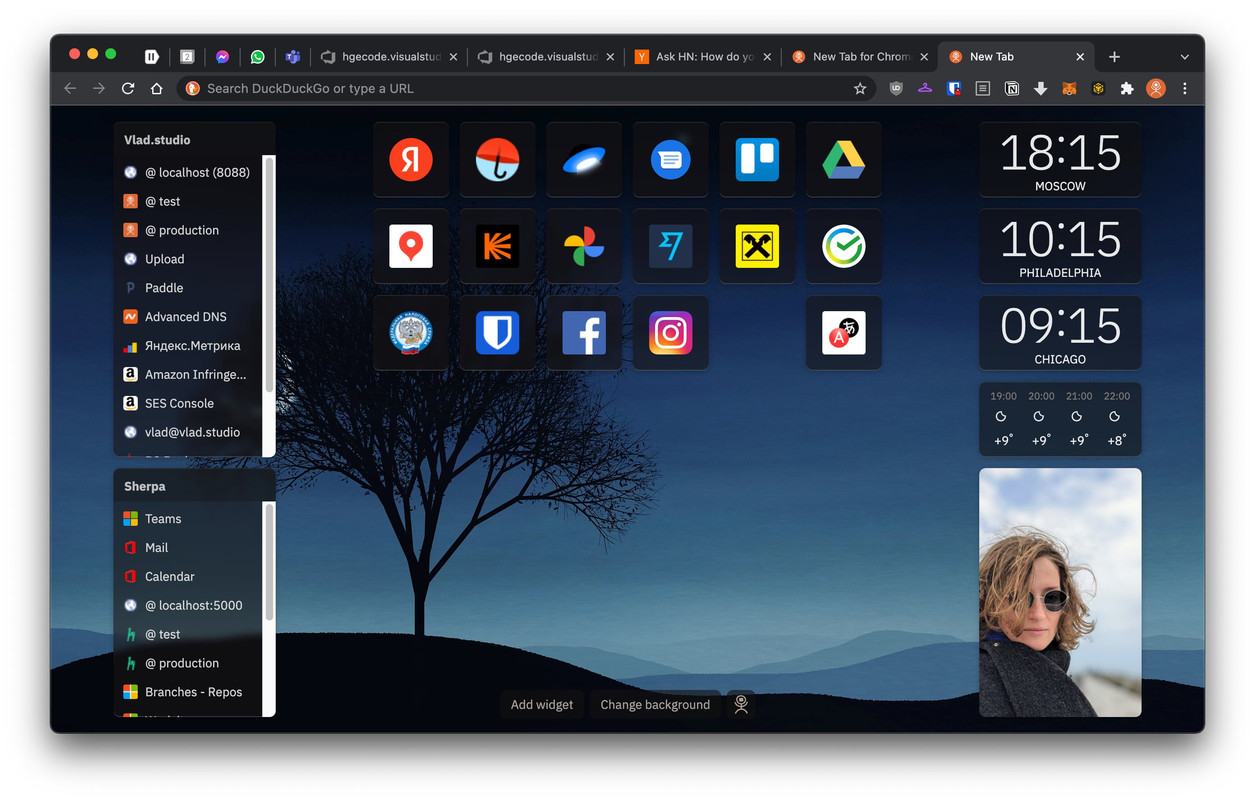The height and width of the screenshot is (800, 1255).
Task: Open the Bitwarden shield shortcut tile
Action: click(x=497, y=333)
